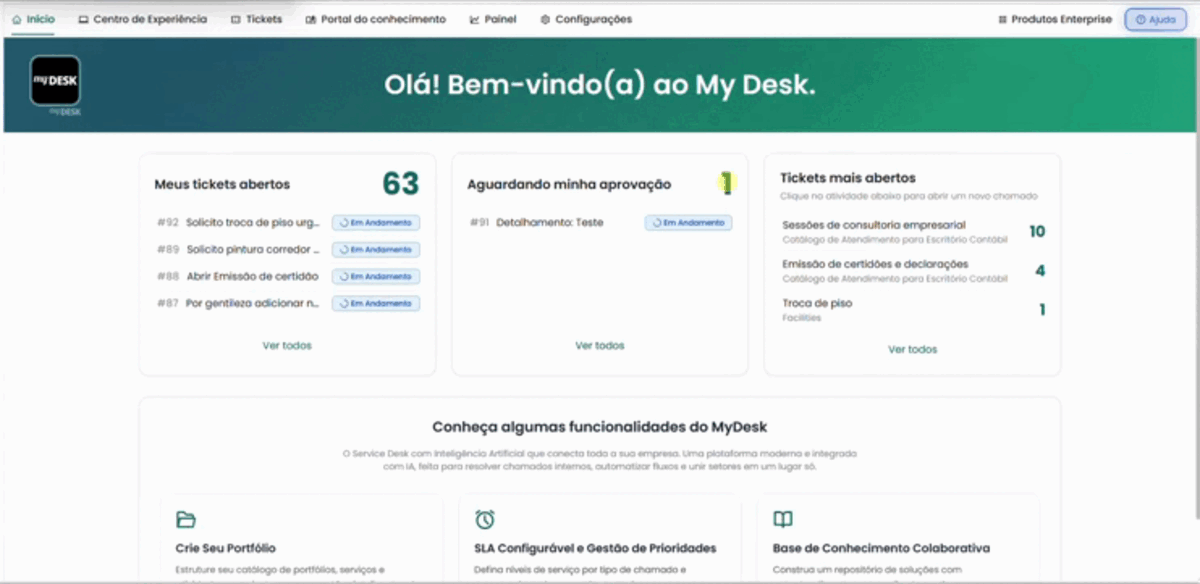This screenshot has width=1200, height=584.
Task: Click the folder icon above Crie Seu Portfólio
Action: (x=185, y=519)
